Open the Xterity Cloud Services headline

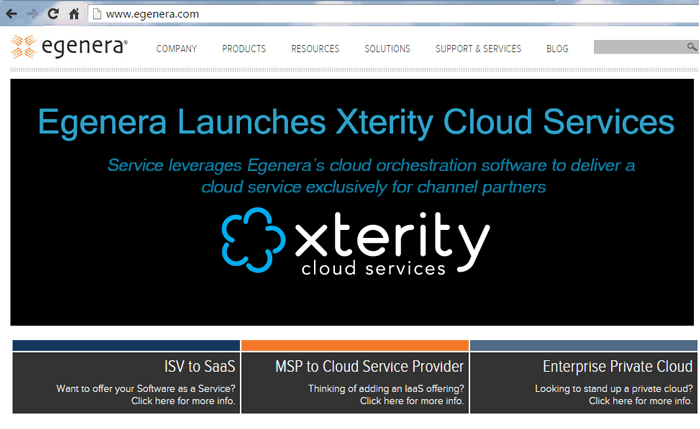pyautogui.click(x=356, y=122)
